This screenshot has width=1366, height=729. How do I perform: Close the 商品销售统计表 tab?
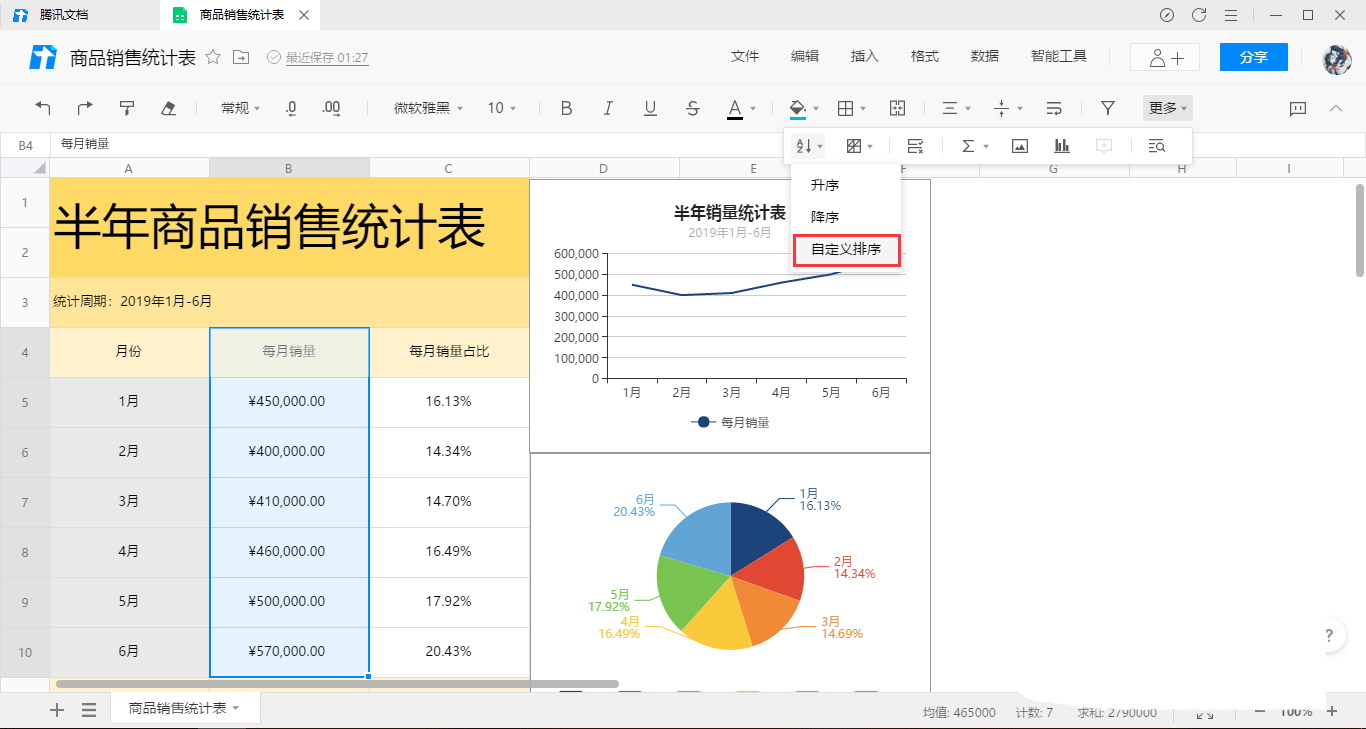304,15
